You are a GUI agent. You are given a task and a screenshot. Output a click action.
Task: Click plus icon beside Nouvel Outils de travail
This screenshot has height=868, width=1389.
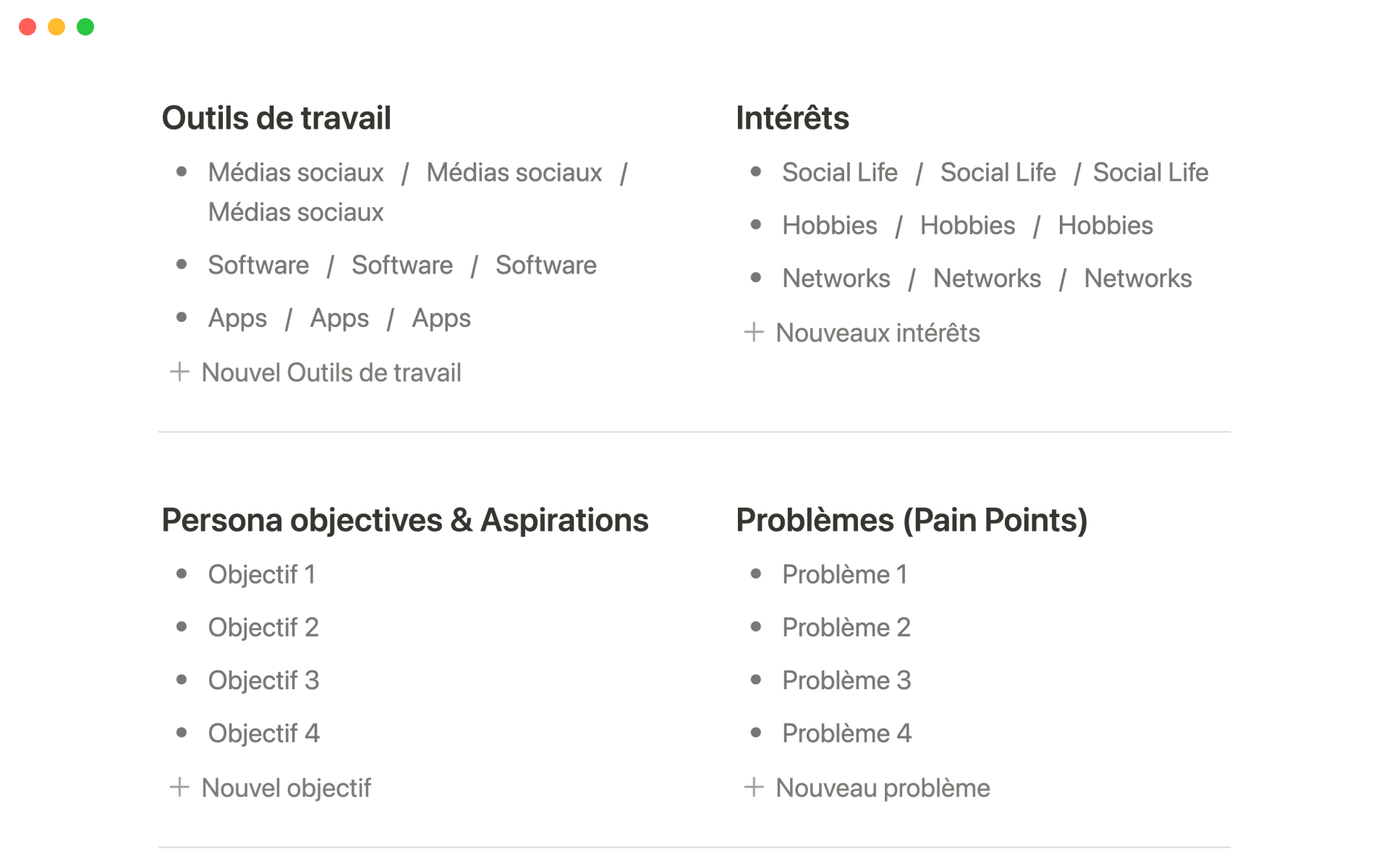pos(179,373)
